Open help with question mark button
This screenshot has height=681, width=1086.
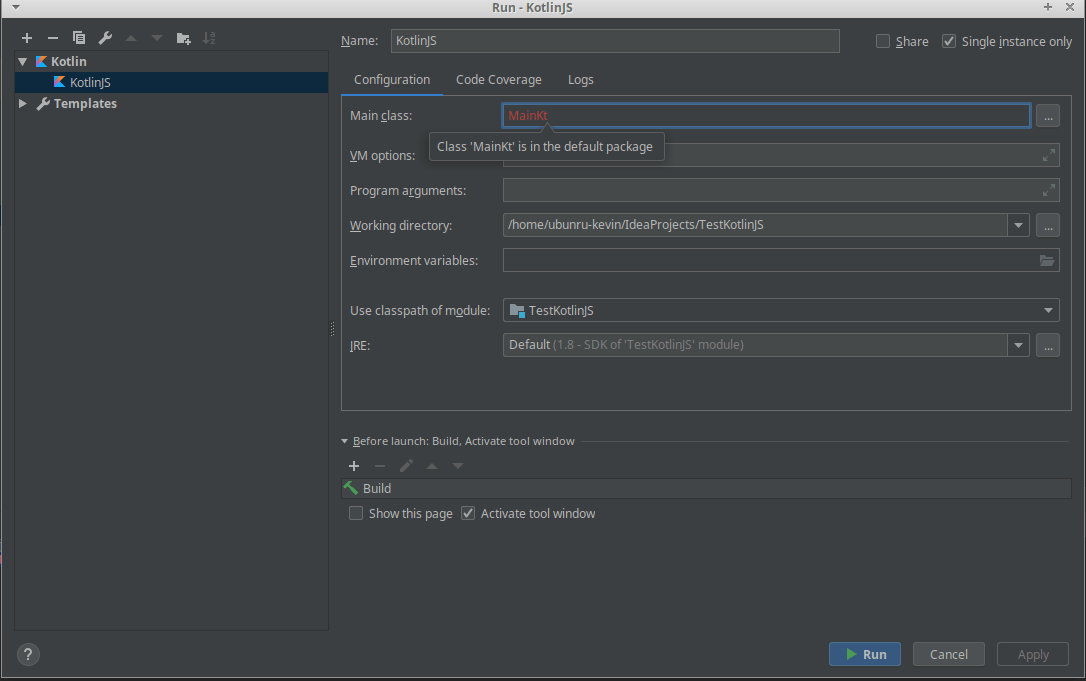pyautogui.click(x=28, y=654)
